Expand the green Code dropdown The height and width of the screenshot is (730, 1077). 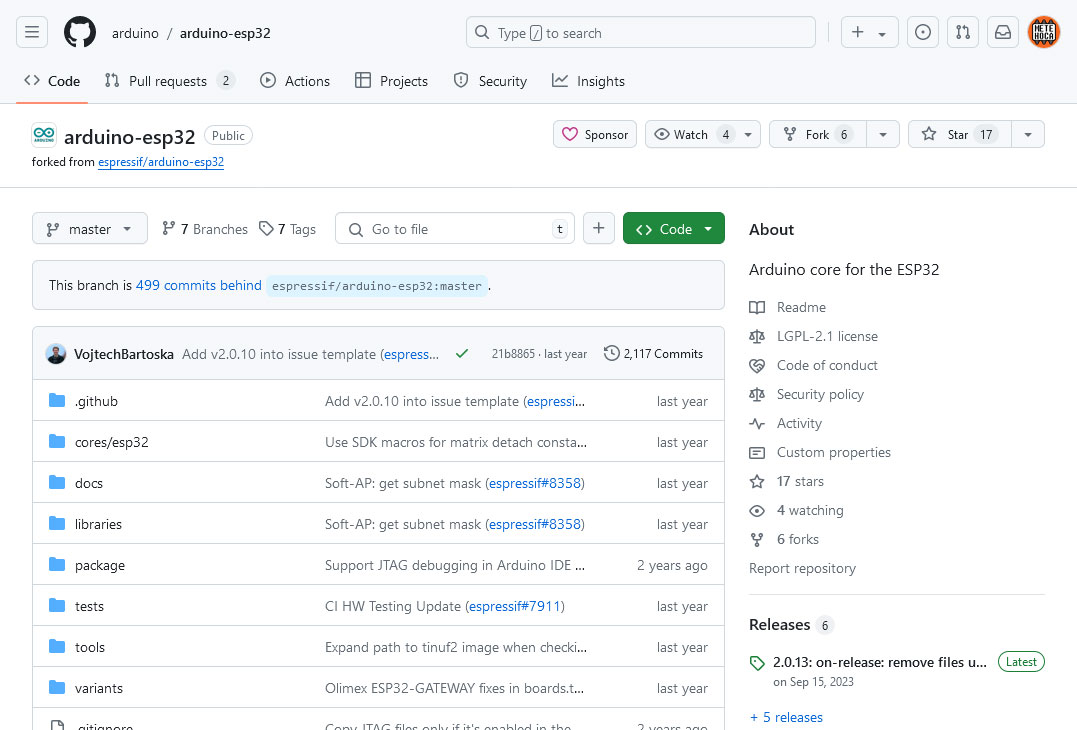click(673, 229)
